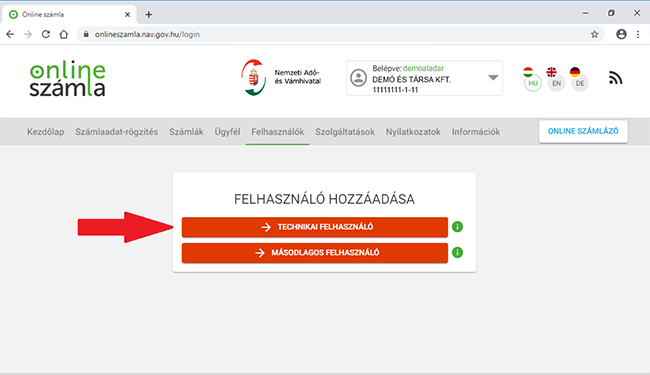Switch language to Hungarian (HU)
Viewport: 650px width, 375px height.
[532, 79]
